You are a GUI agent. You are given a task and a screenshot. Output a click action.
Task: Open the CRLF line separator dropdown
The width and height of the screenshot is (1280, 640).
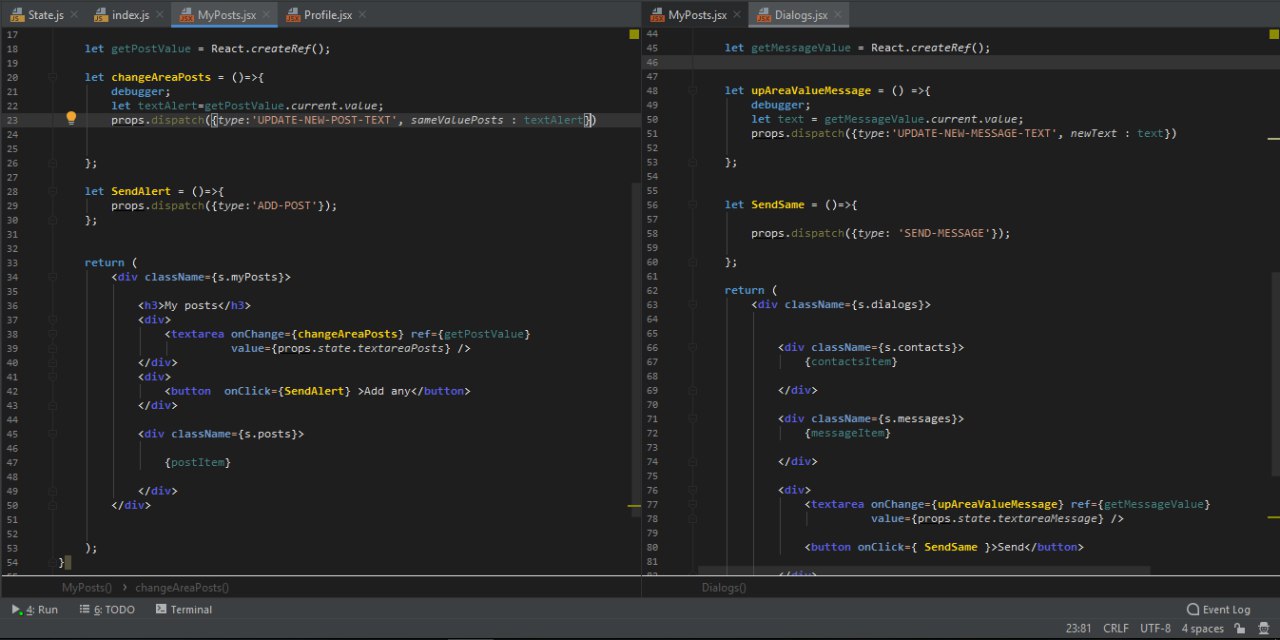[x=1115, y=629]
